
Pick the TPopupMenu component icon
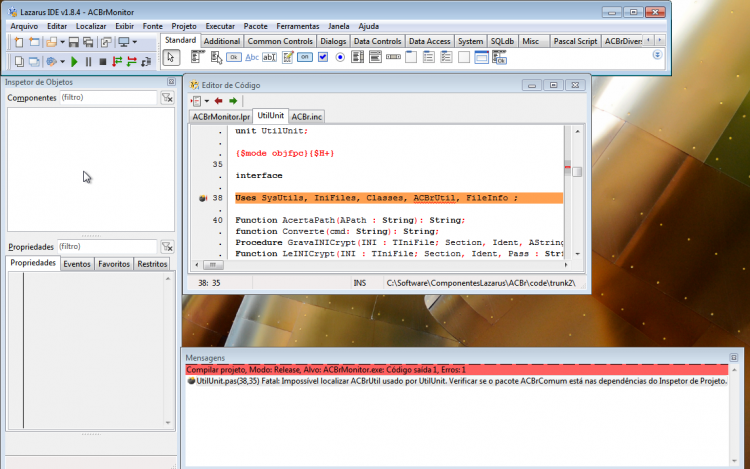tap(216, 57)
